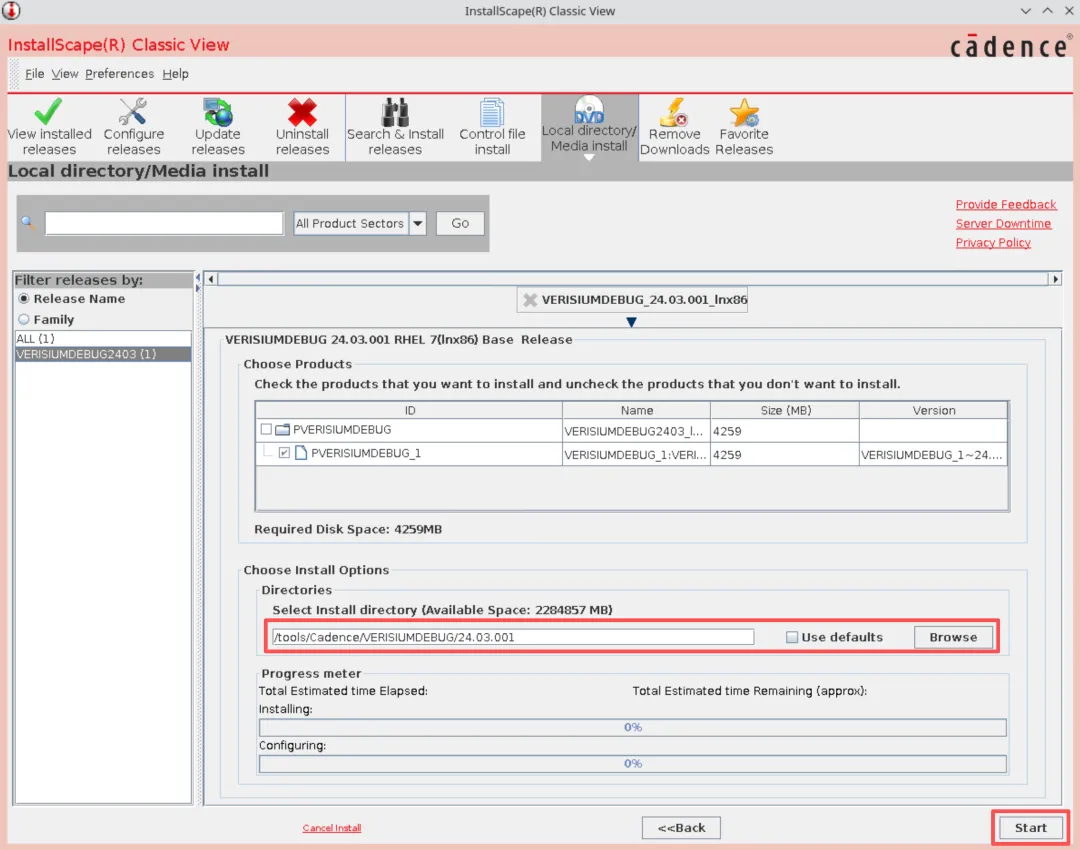Enable the Use defaults checkbox

pyautogui.click(x=792, y=637)
